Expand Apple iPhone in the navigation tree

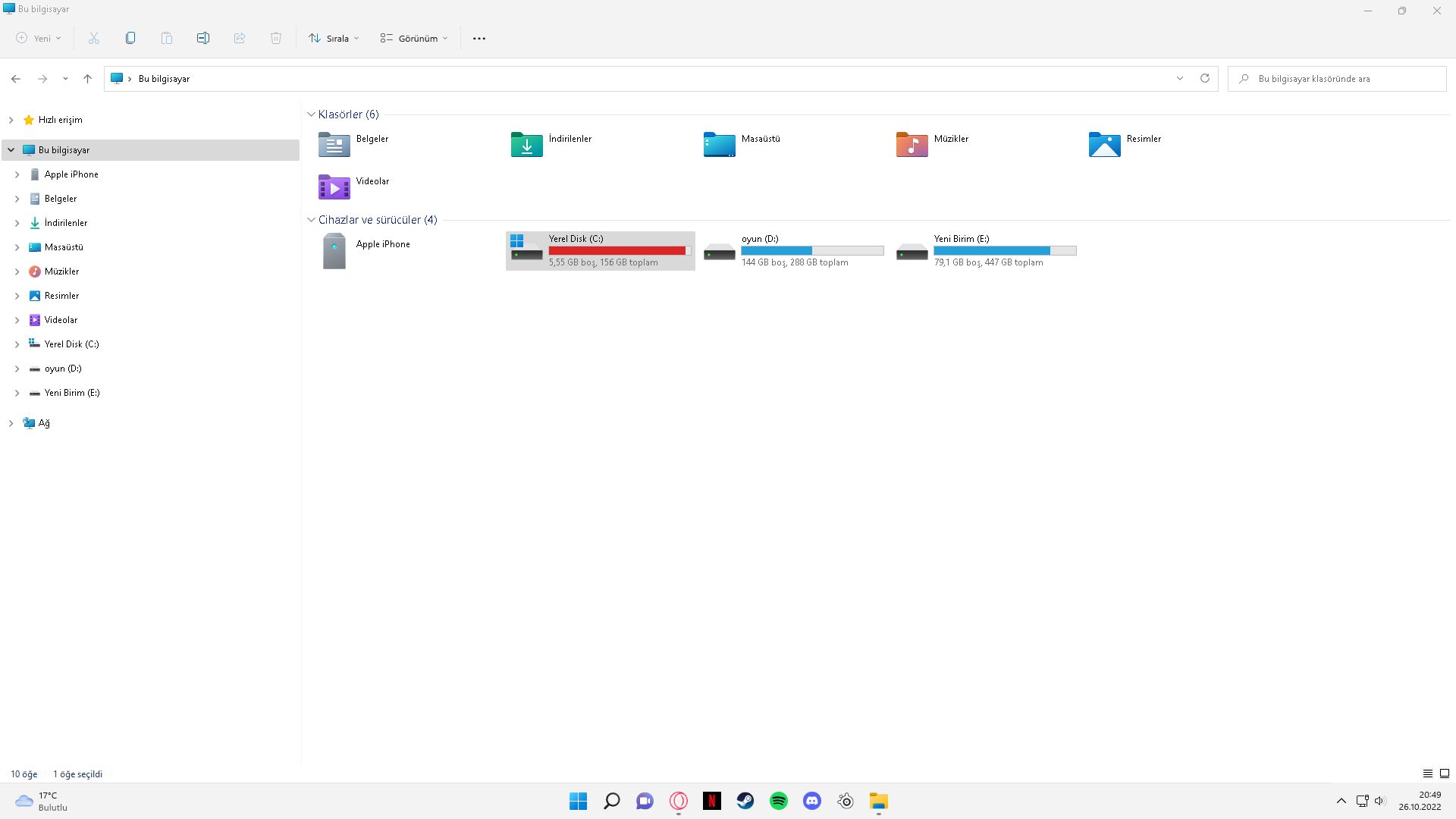click(17, 174)
